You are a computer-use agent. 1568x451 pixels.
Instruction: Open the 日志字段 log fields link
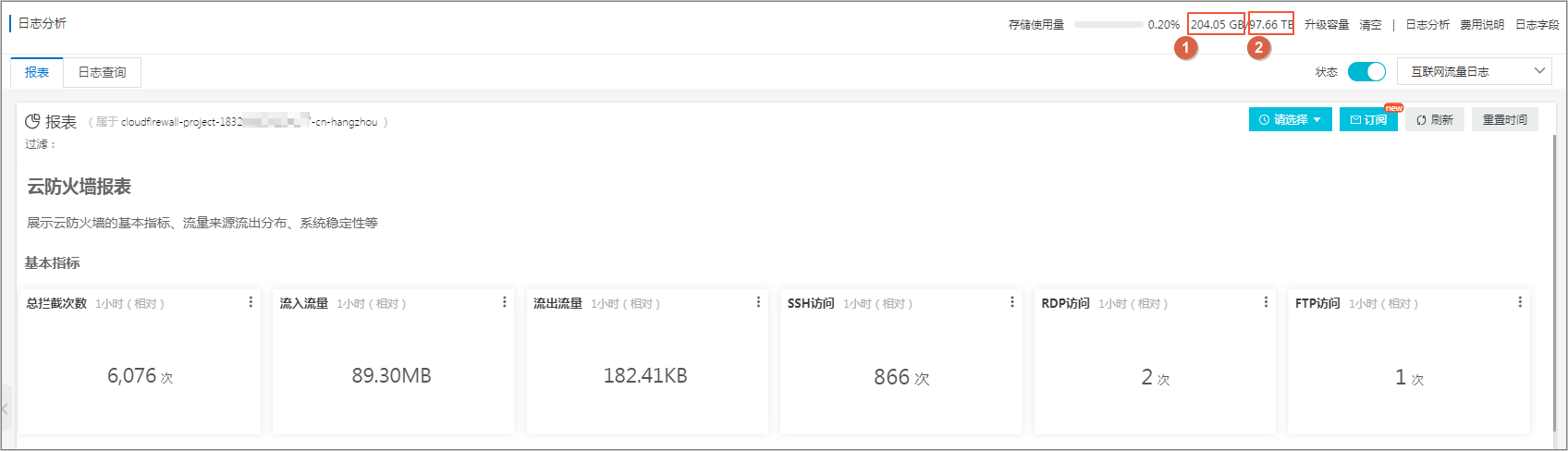point(1537,25)
